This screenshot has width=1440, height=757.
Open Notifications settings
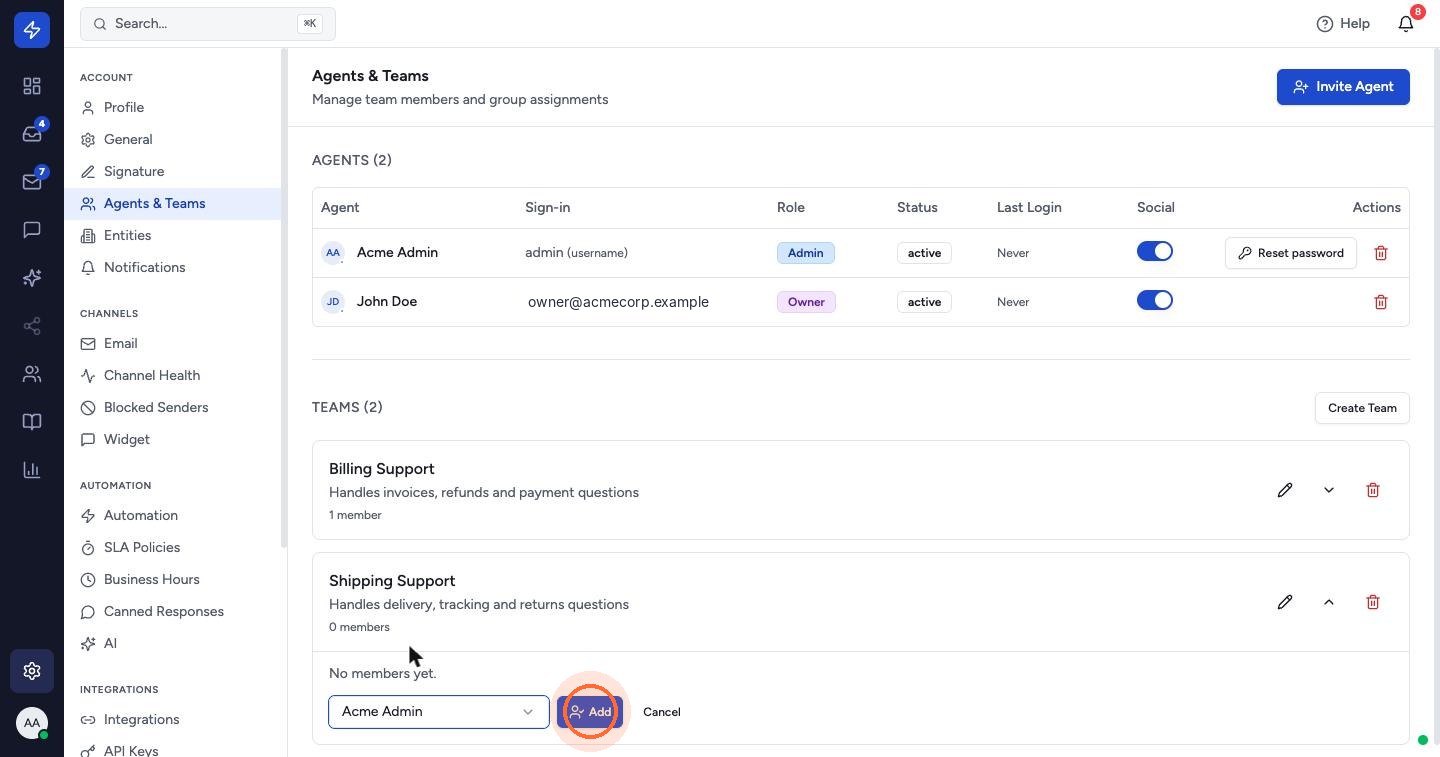172,267
